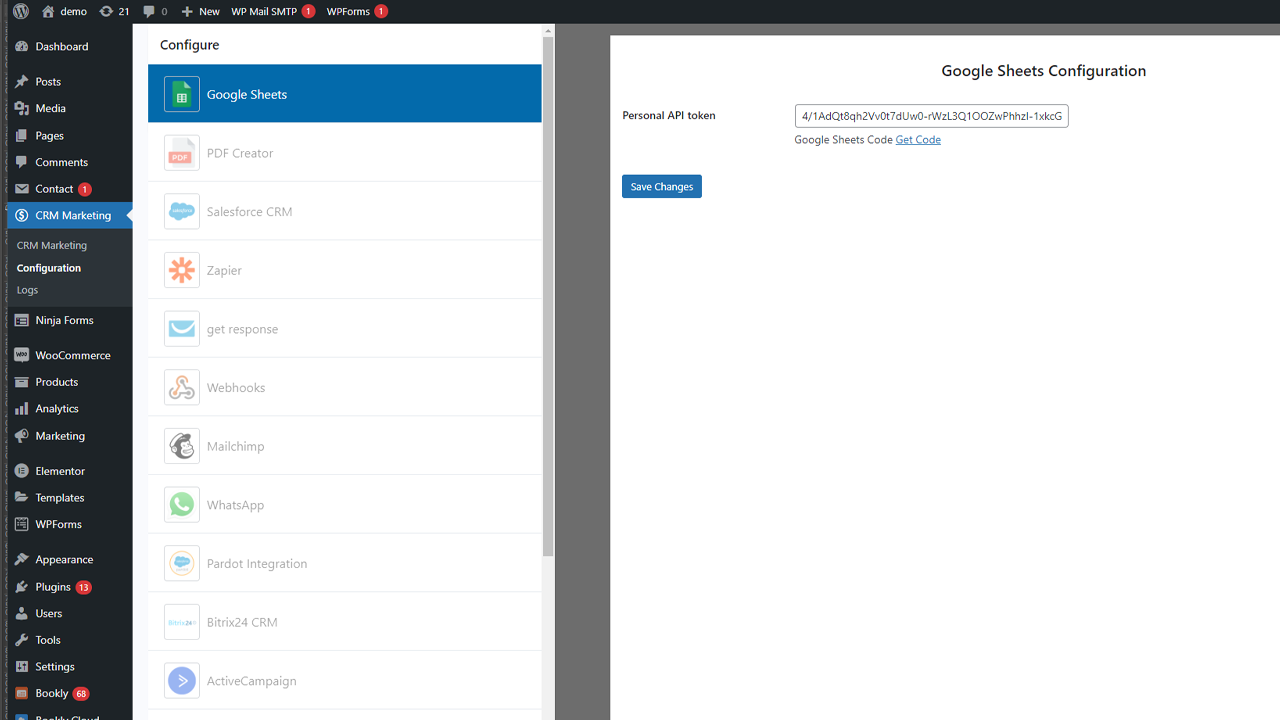Select the get response envelope icon
Viewport: 1280px width, 720px height.
point(182,329)
